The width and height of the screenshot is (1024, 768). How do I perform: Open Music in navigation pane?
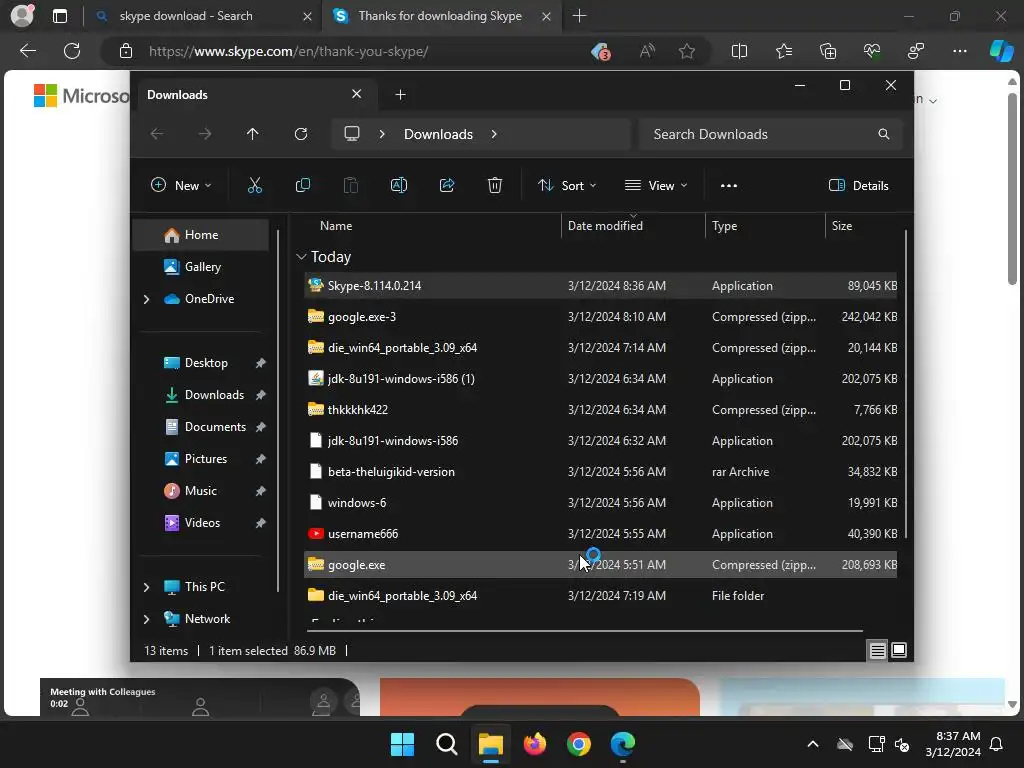pyautogui.click(x=200, y=491)
